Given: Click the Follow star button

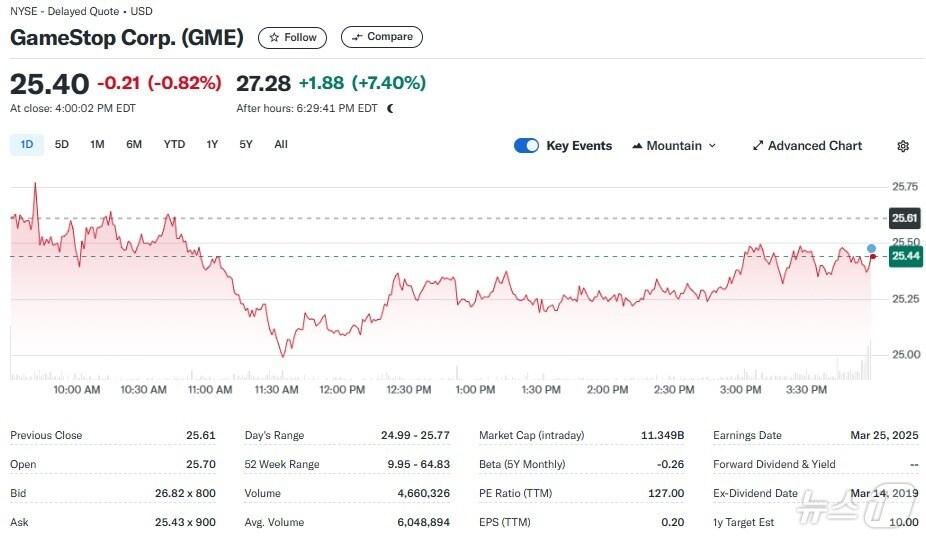Looking at the screenshot, I should click(x=291, y=37).
